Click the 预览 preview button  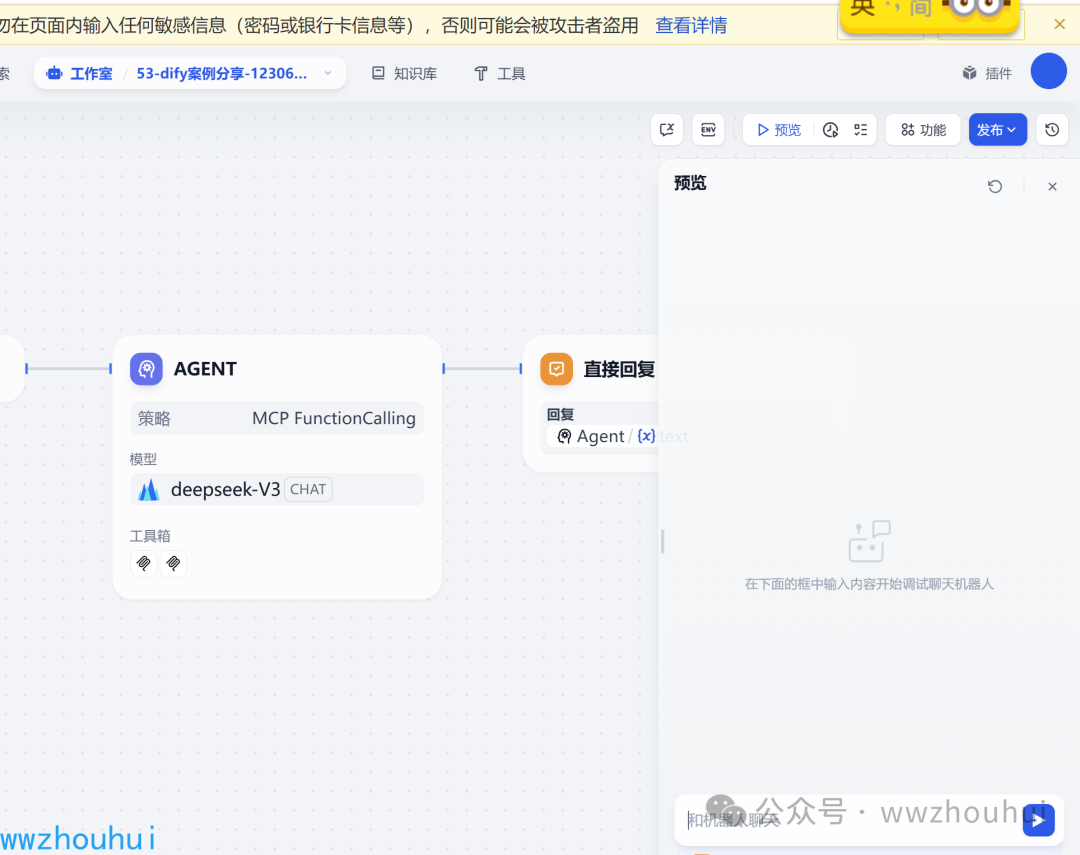click(779, 130)
